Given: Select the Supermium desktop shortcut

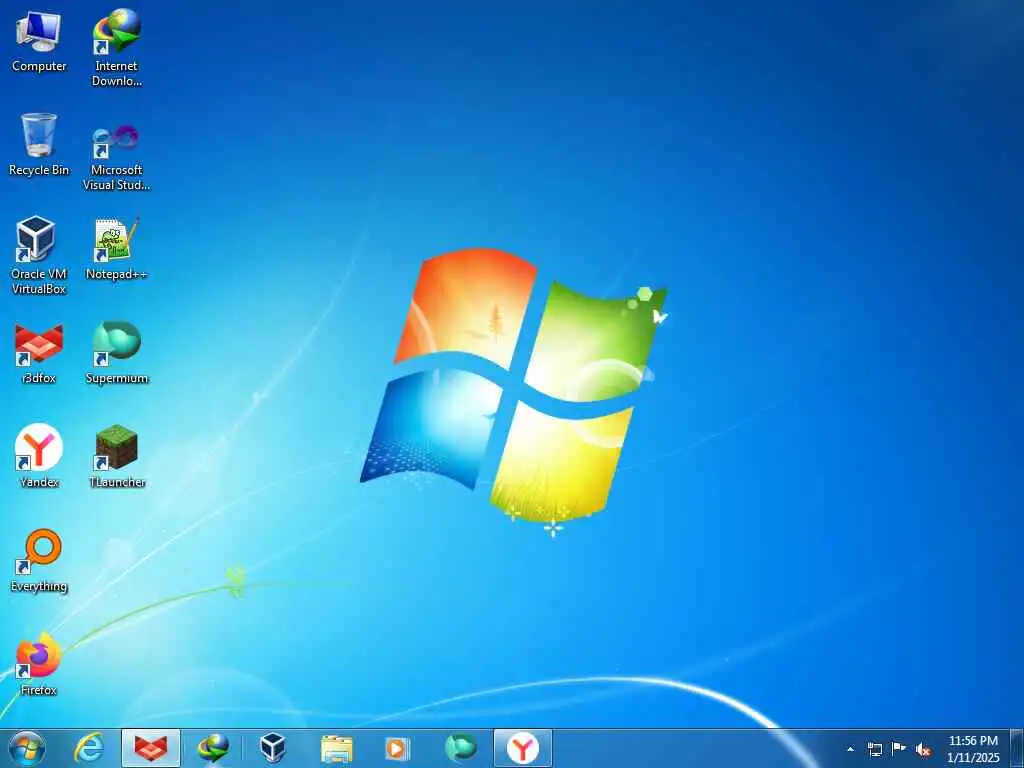Looking at the screenshot, I should coord(116,353).
